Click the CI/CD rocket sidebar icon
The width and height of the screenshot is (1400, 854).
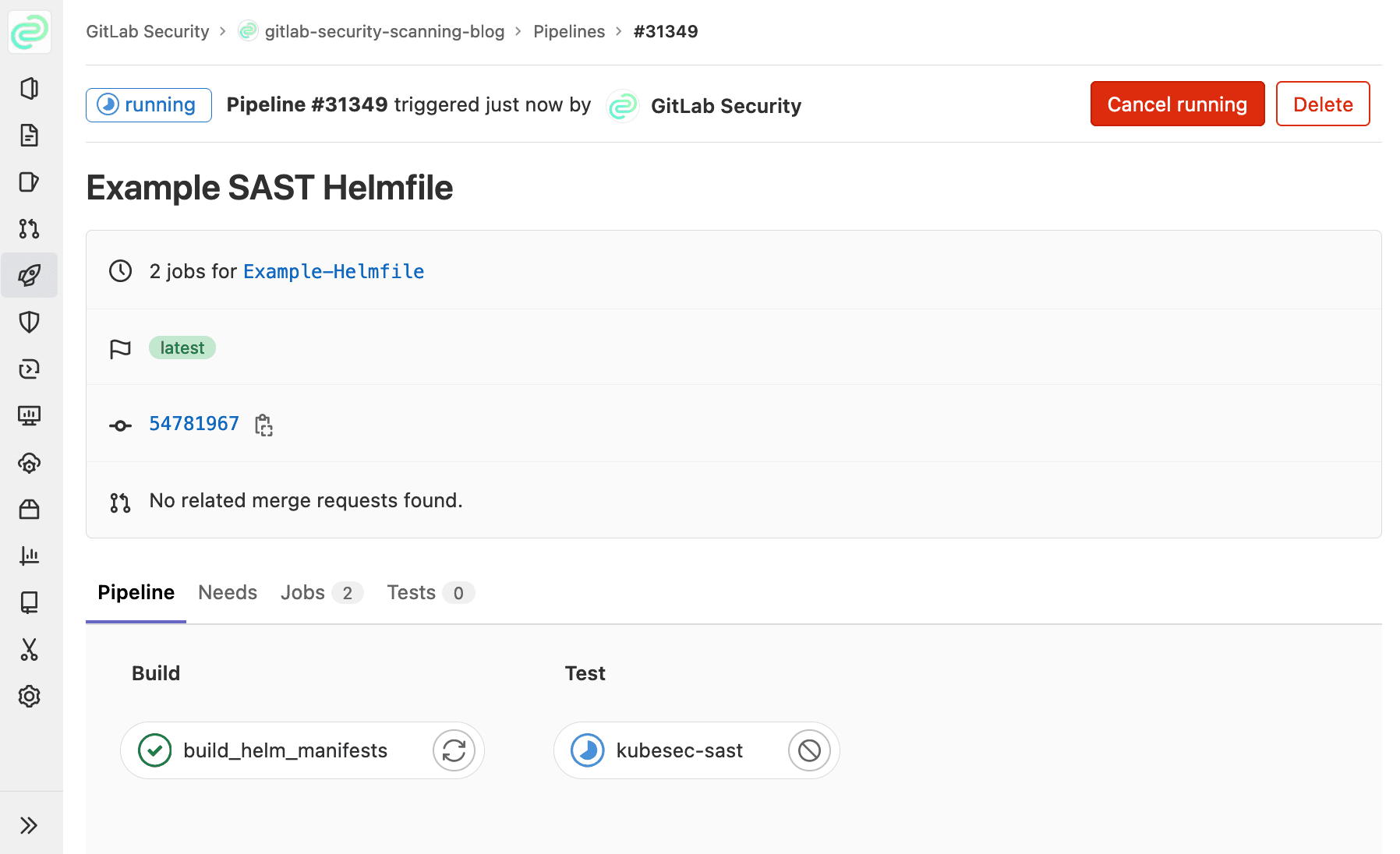click(x=29, y=275)
